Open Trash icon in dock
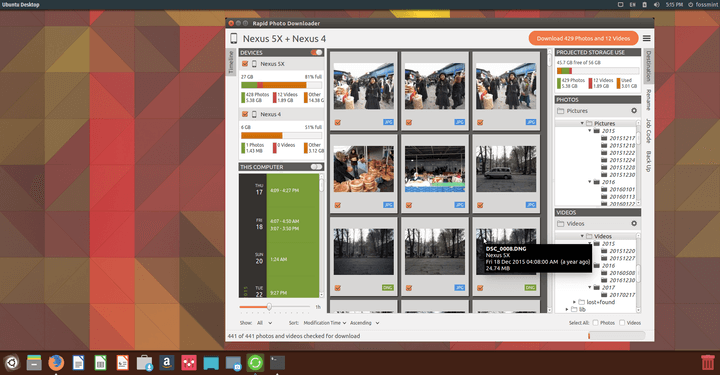Screen dimensions: 720x375 coord(708,363)
